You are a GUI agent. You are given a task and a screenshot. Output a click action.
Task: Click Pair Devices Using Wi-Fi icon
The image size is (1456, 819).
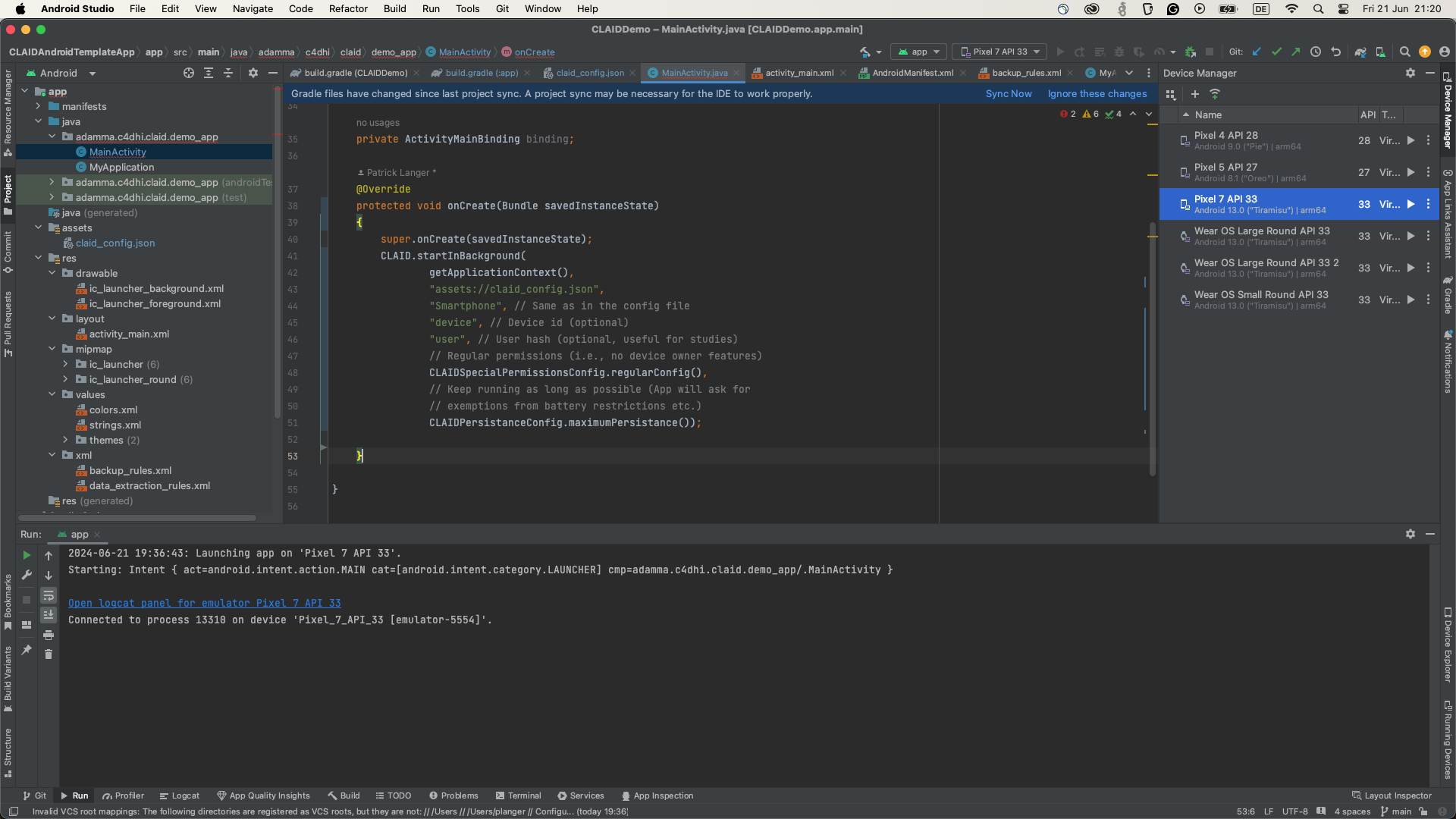pos(1215,94)
